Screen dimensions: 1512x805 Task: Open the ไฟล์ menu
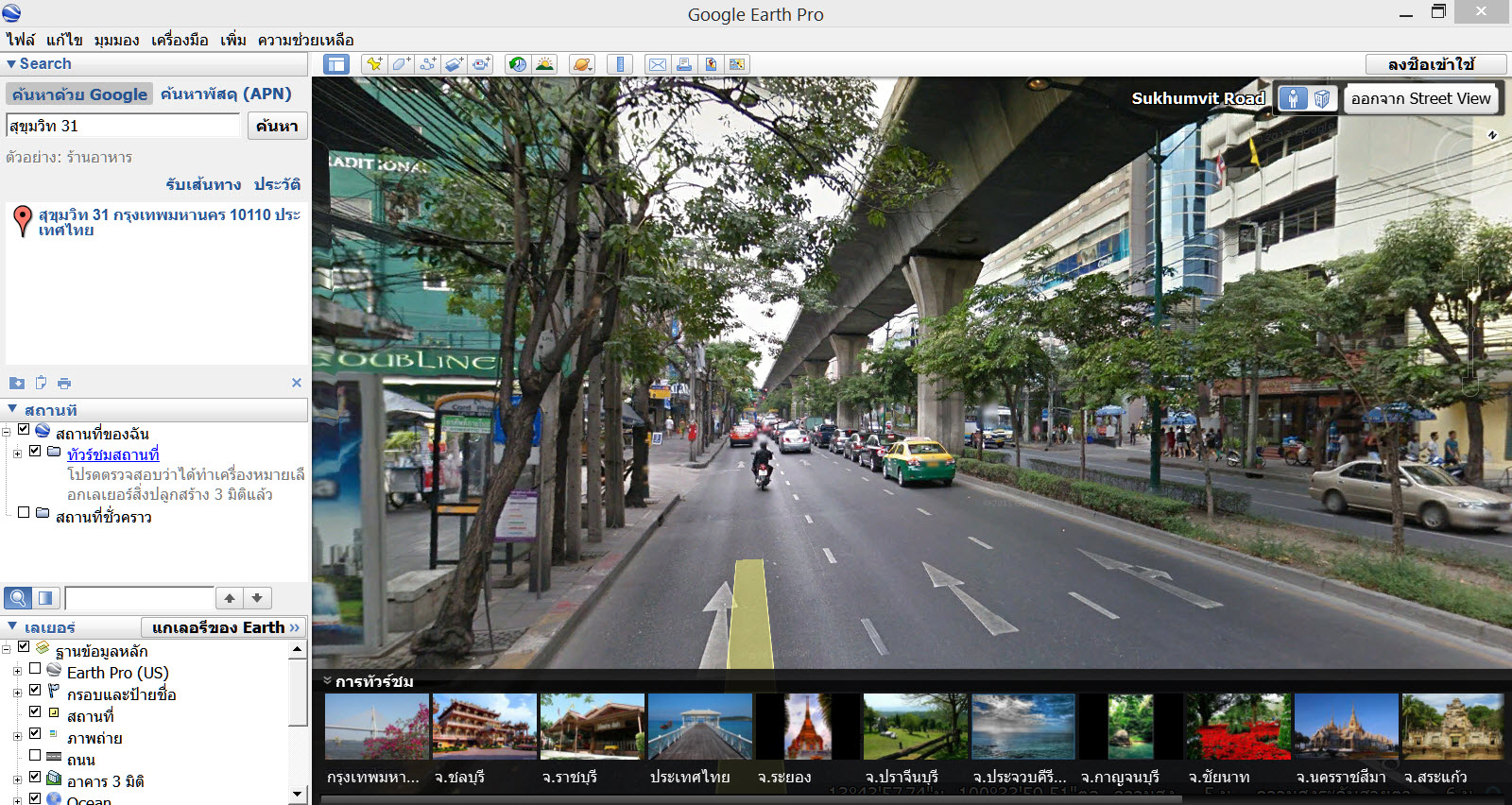[20, 40]
